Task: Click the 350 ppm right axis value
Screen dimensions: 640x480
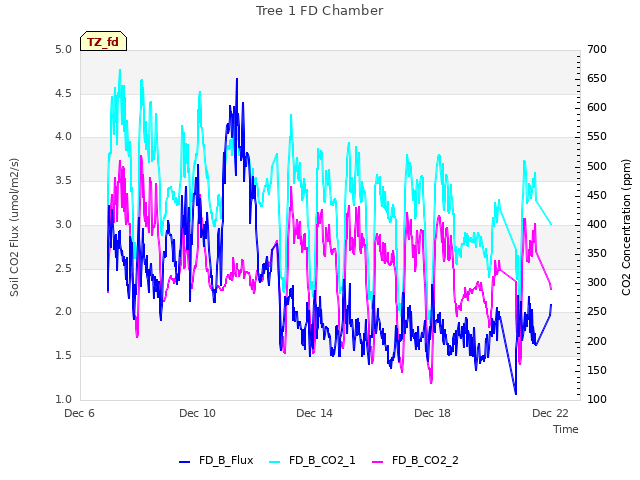Action: 597,253
